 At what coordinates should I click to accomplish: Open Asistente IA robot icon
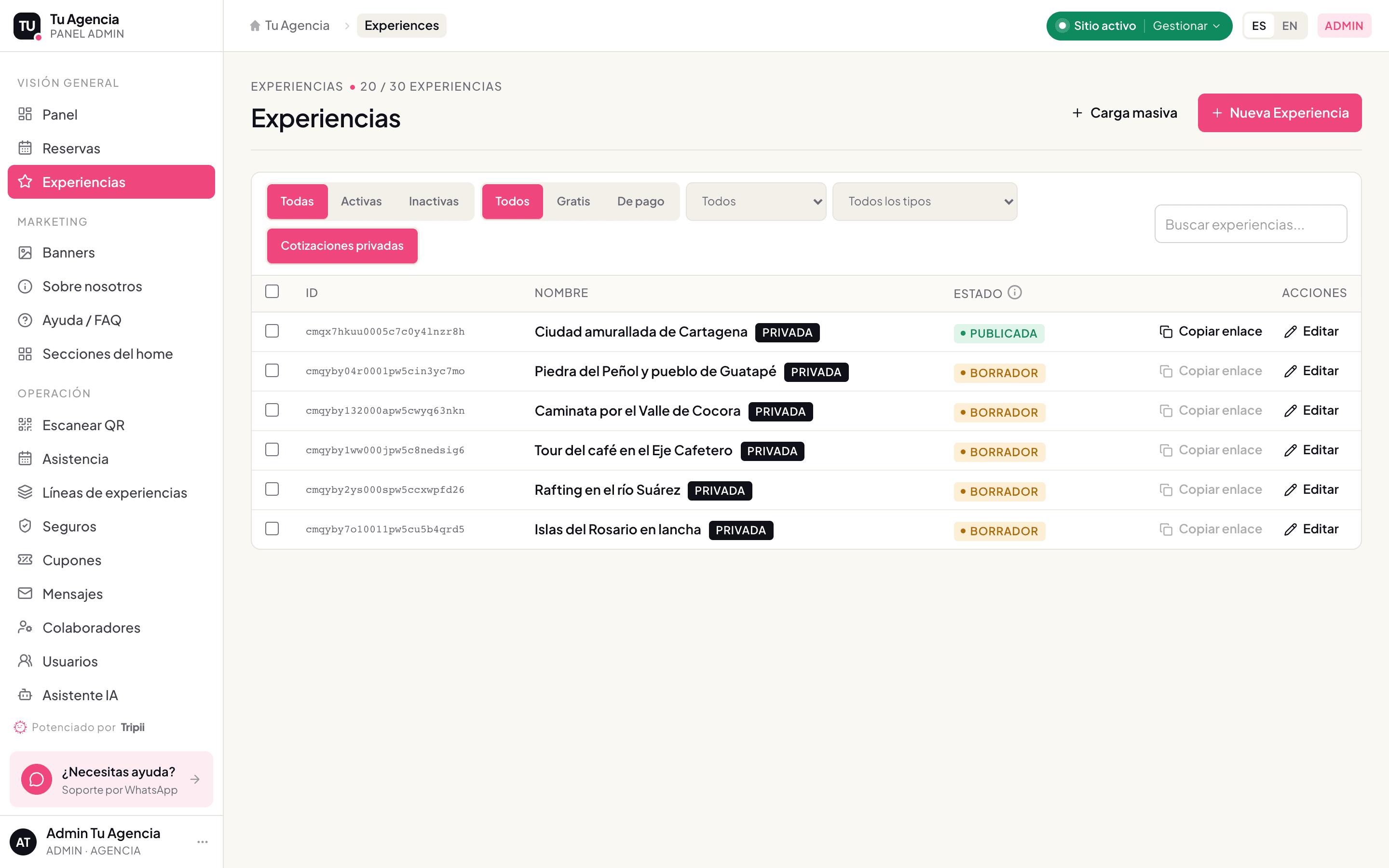pyautogui.click(x=25, y=695)
